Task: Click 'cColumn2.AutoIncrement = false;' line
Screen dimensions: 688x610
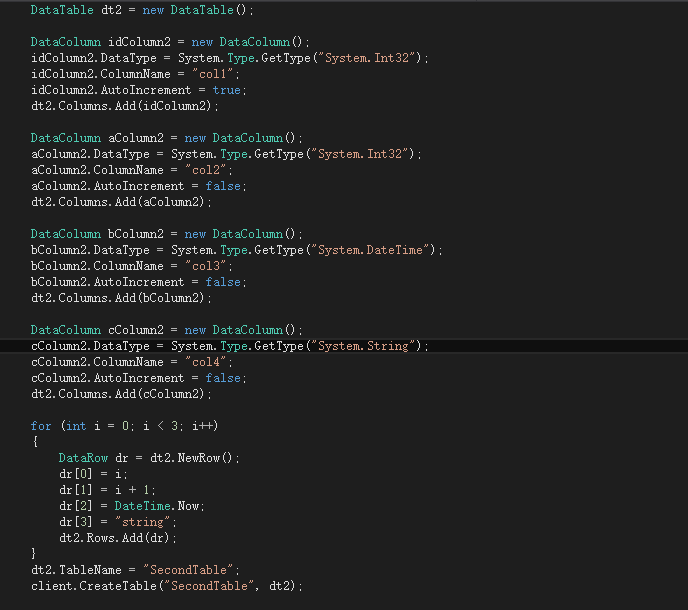Action: click(139, 378)
